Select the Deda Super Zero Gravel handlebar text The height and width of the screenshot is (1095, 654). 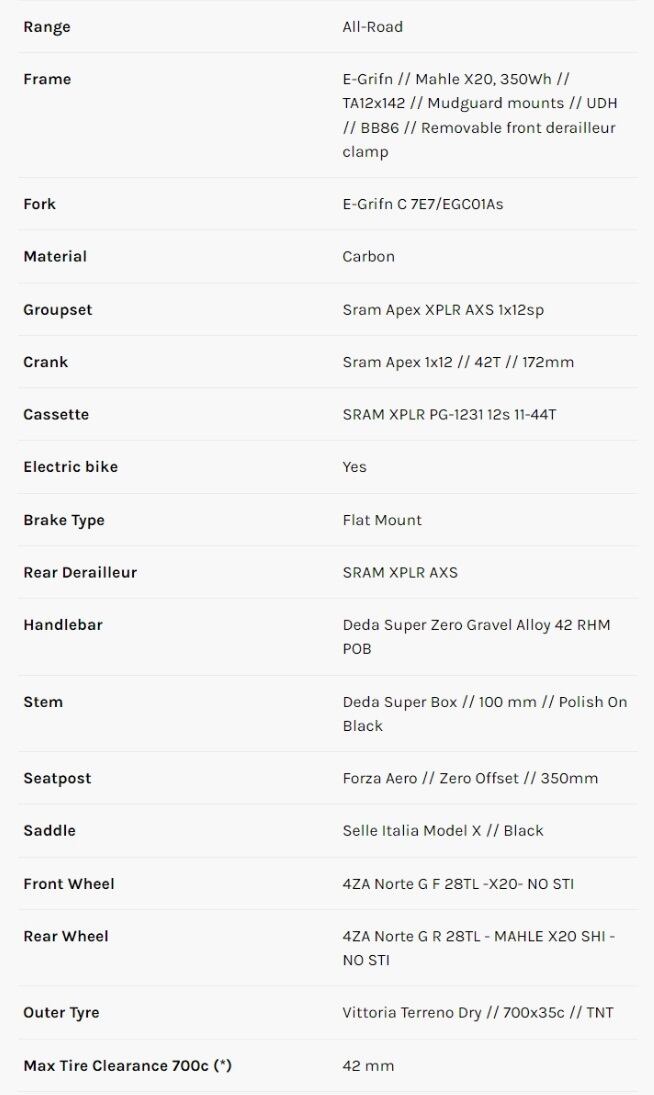[x=476, y=636]
